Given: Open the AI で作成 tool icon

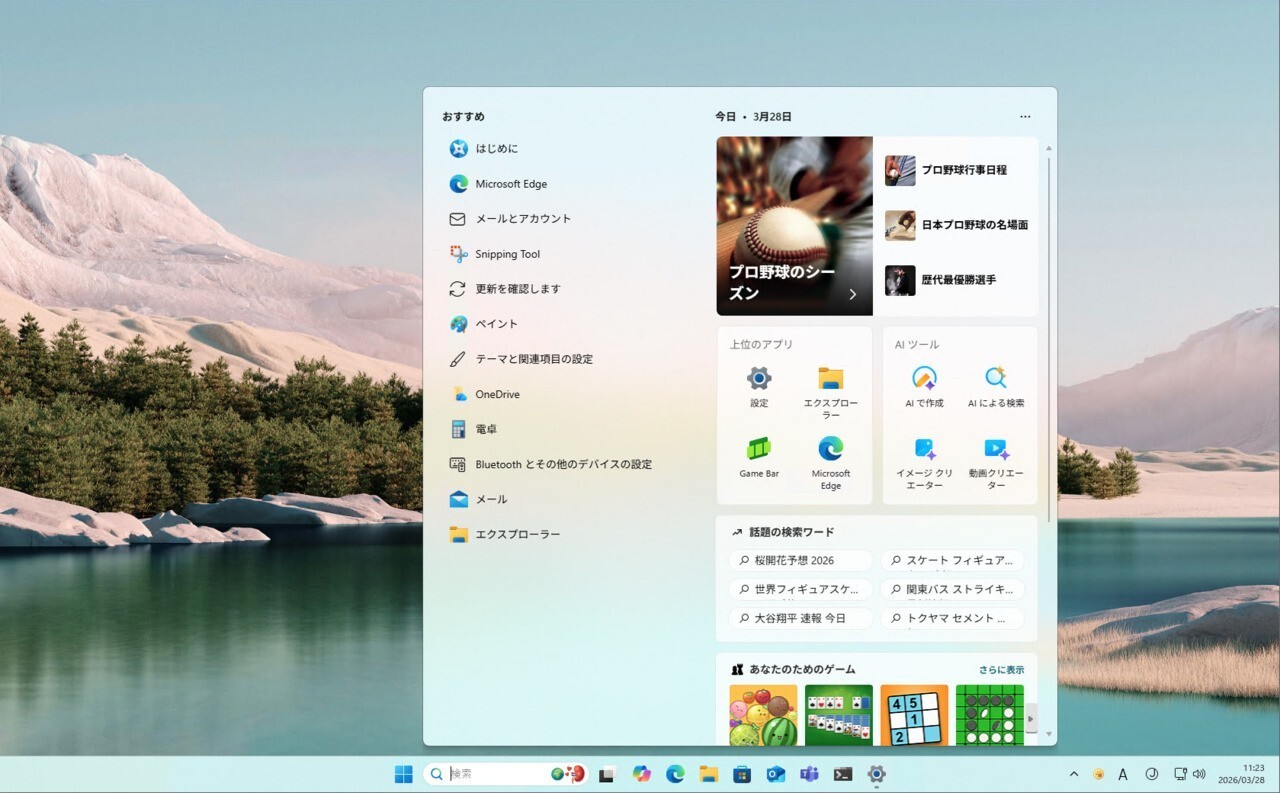Looking at the screenshot, I should [x=924, y=379].
